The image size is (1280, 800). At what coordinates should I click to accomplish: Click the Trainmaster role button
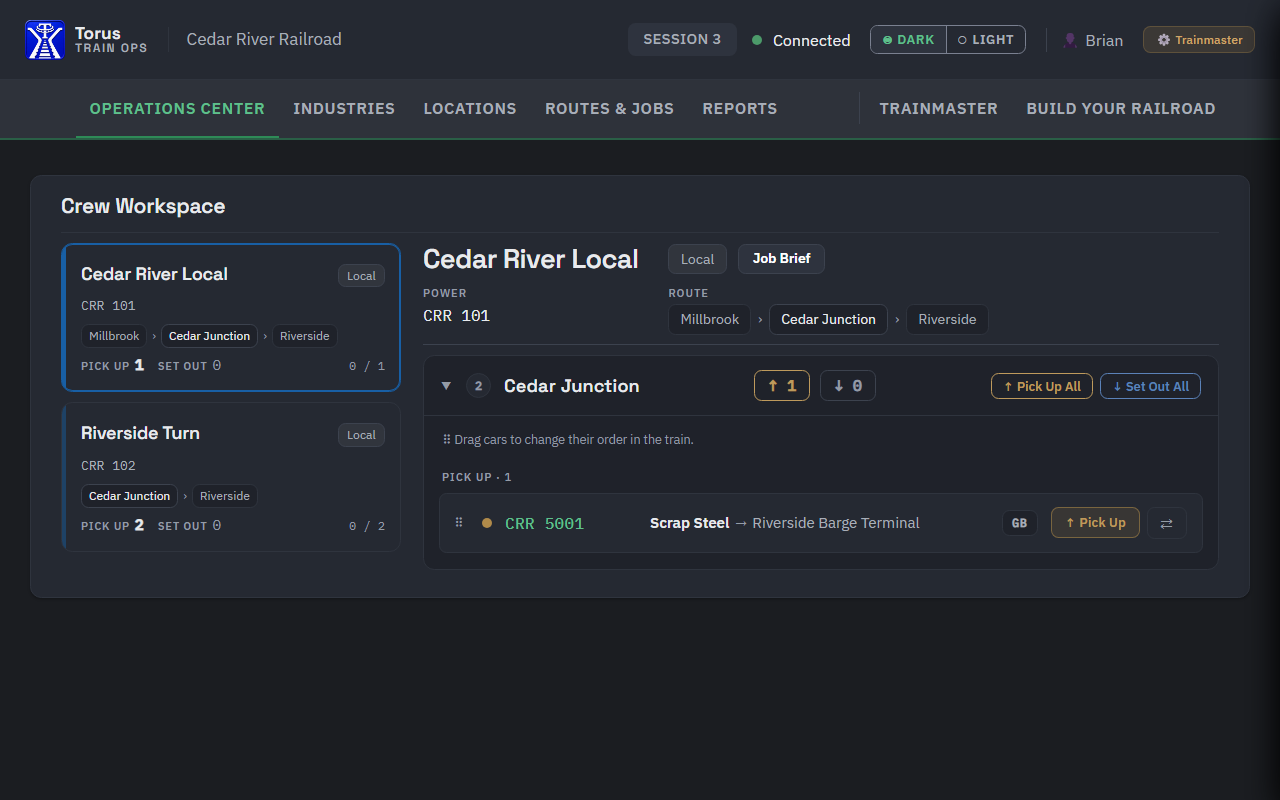point(1199,40)
